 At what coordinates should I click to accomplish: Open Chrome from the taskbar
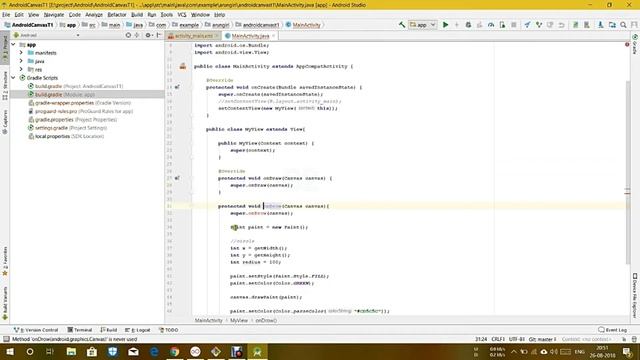174,351
